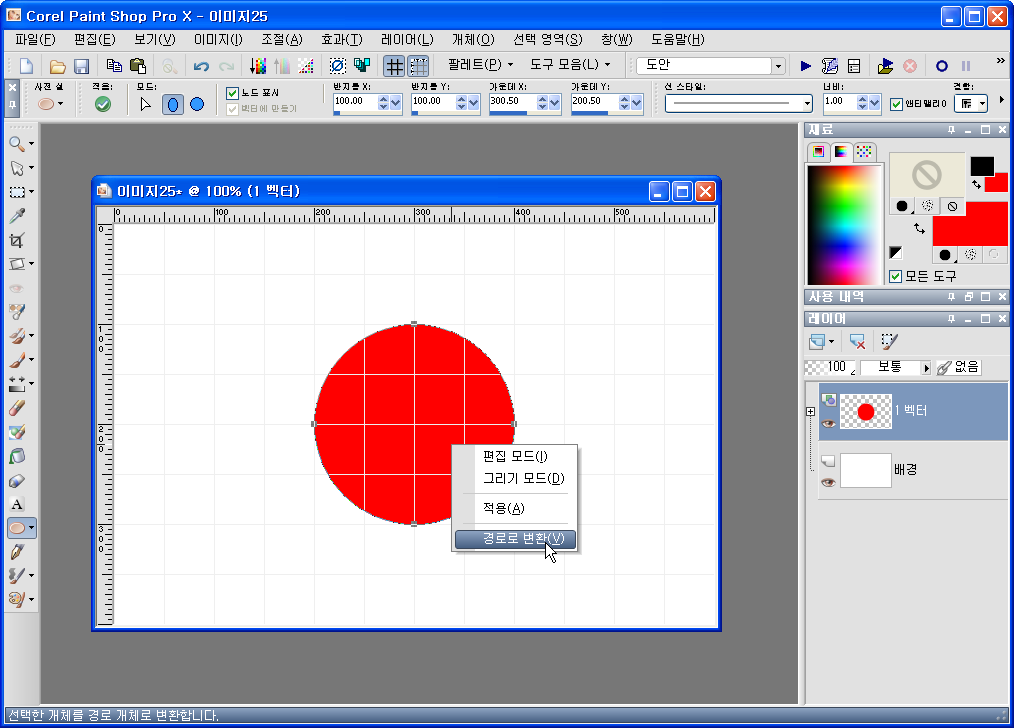
Task: Choose the Edit mode arrow icon
Action: (x=146, y=104)
